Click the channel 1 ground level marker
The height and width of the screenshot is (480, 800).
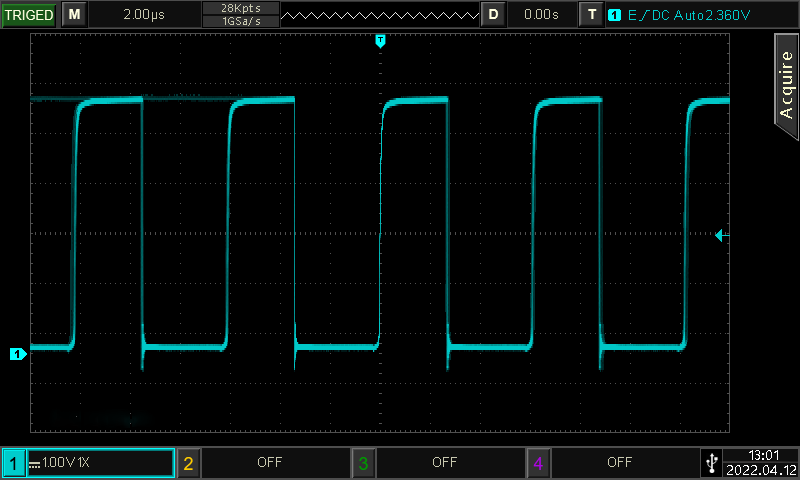17,354
